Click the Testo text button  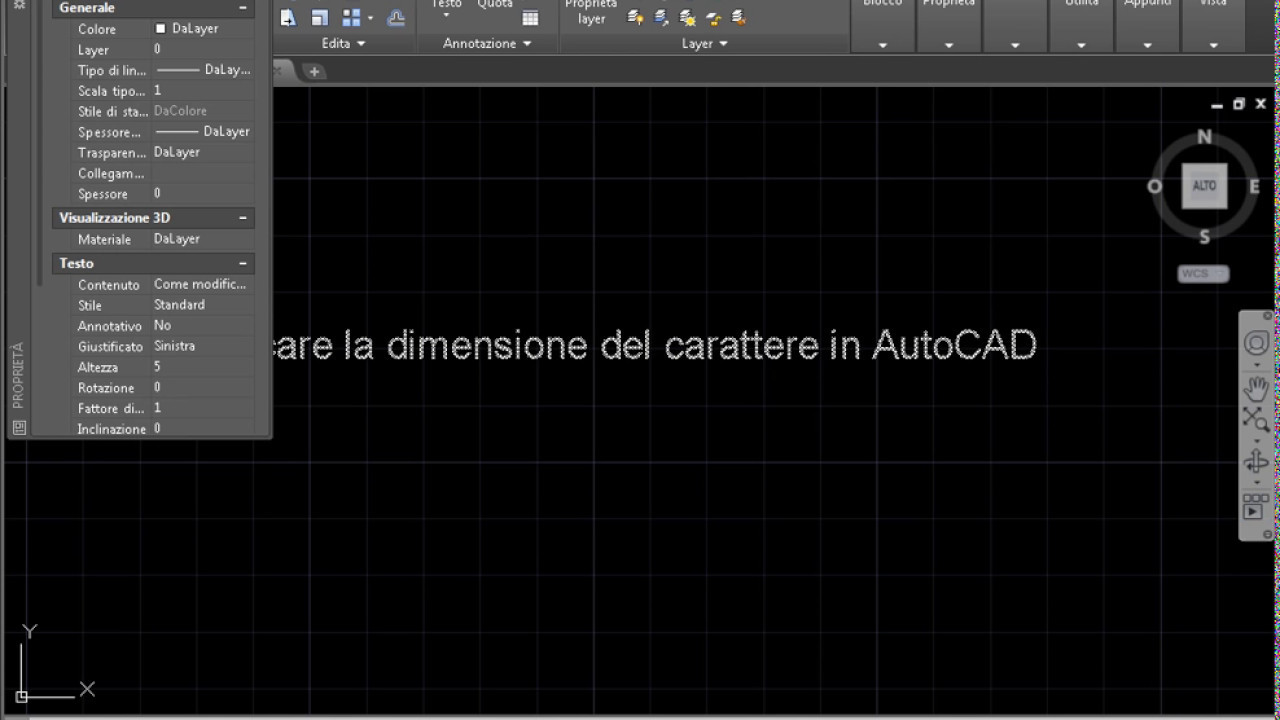pos(446,5)
